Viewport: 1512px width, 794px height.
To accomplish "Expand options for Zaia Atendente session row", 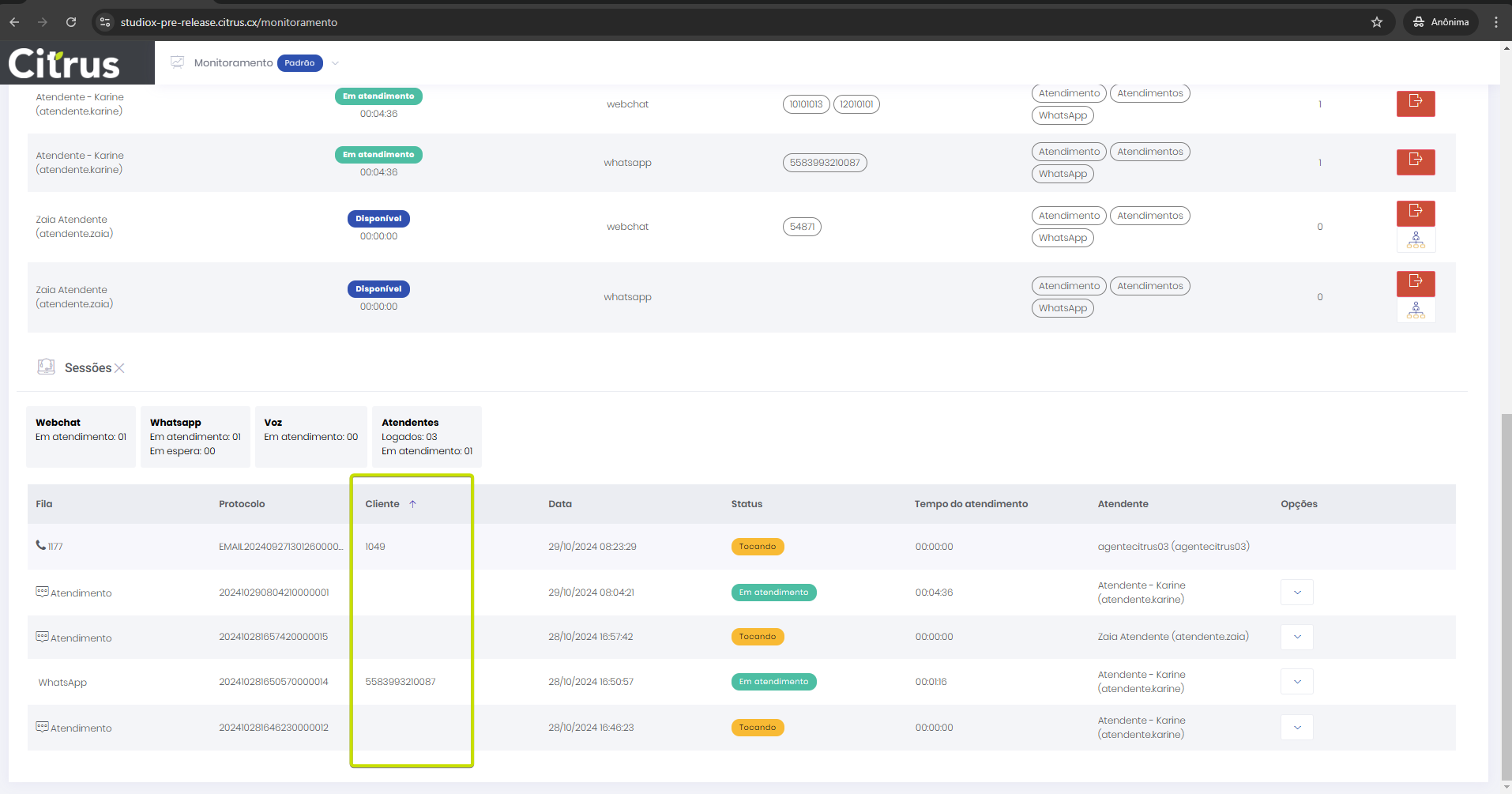I will pyautogui.click(x=1296, y=637).
